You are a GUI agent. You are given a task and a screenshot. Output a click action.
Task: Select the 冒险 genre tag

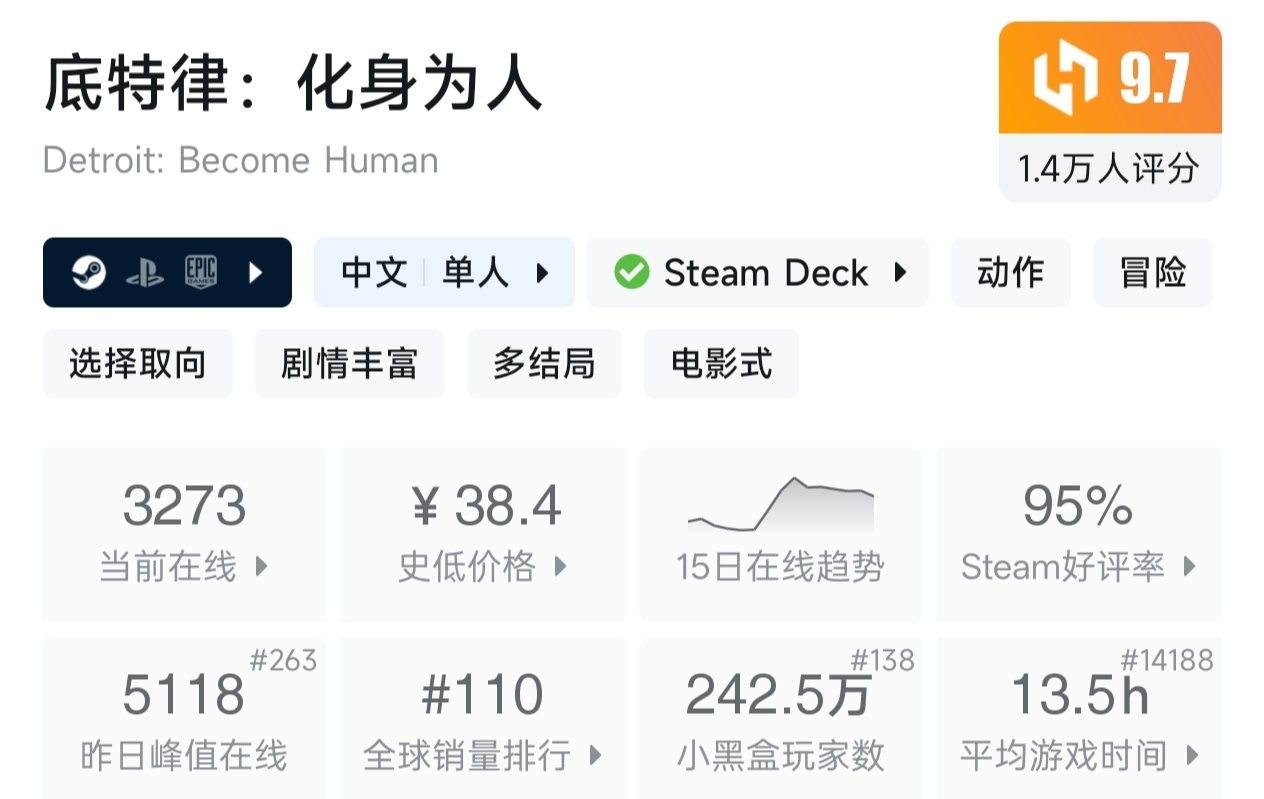pos(1153,272)
